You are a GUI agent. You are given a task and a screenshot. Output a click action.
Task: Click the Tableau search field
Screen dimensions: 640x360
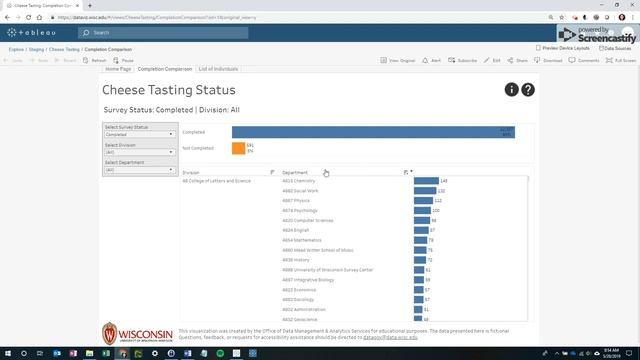tap(163, 33)
